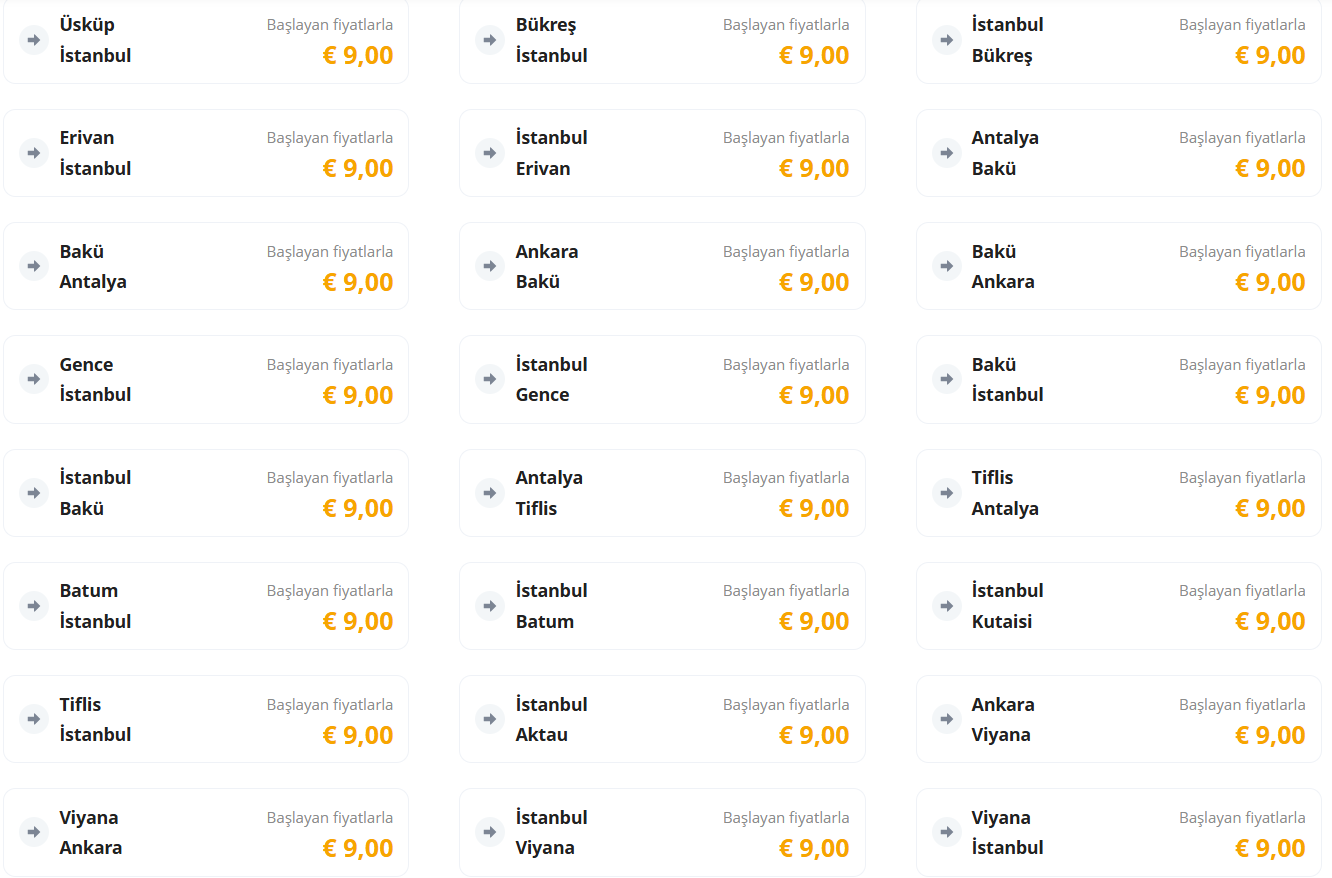Open the Ankara to Viyana route

click(x=1118, y=719)
